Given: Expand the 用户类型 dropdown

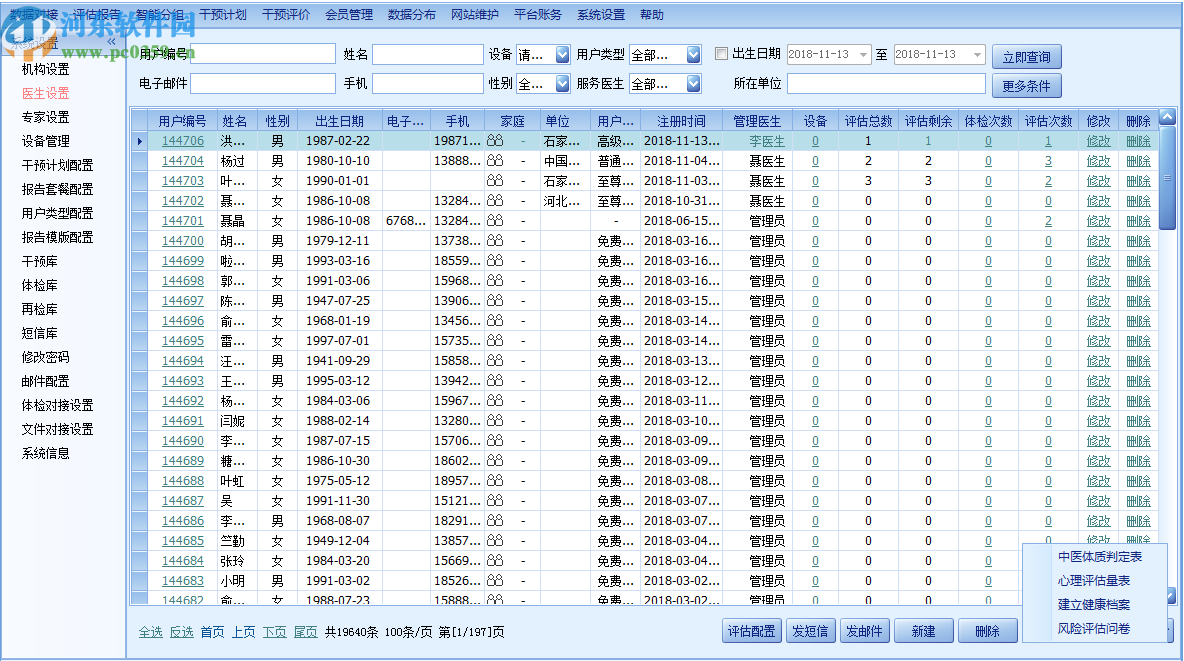Looking at the screenshot, I should pos(693,55).
